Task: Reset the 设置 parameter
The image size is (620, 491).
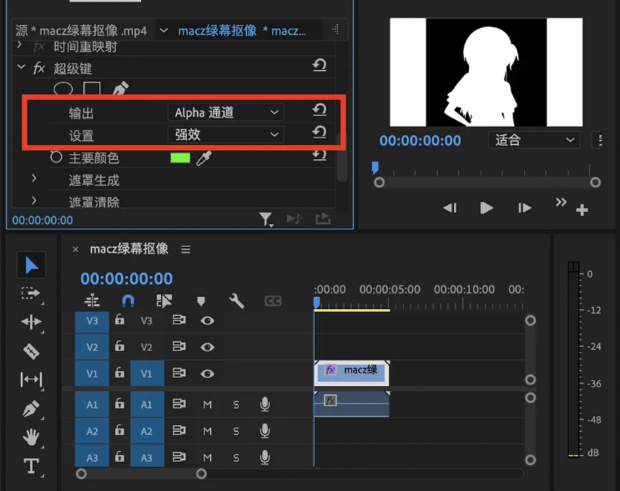Action: pyautogui.click(x=319, y=132)
